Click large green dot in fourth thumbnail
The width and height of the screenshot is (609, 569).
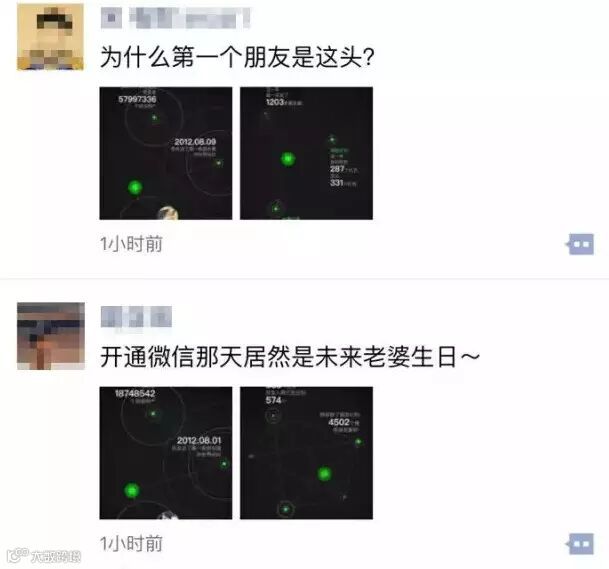coord(324,474)
